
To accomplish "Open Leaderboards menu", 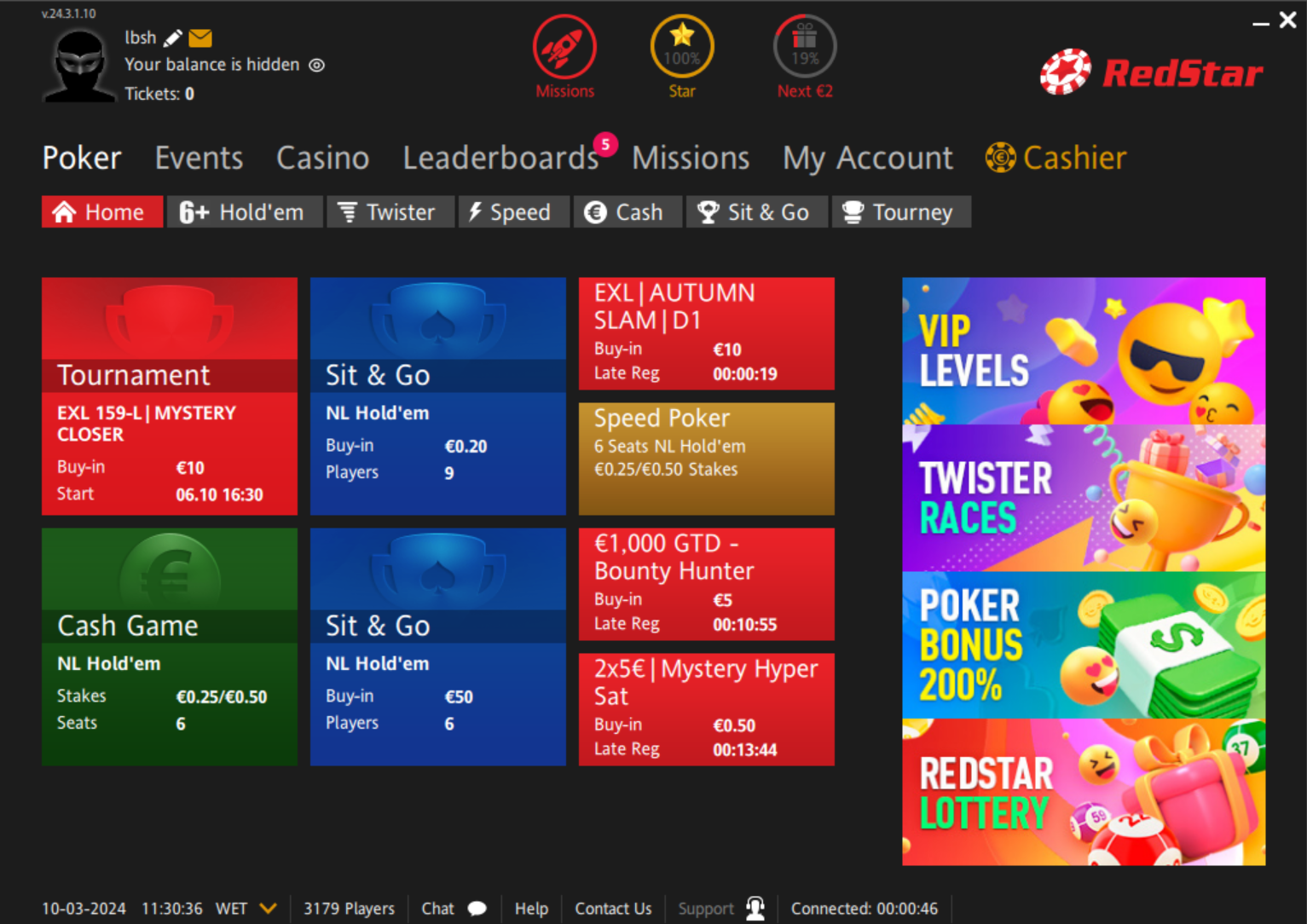I will click(500, 158).
